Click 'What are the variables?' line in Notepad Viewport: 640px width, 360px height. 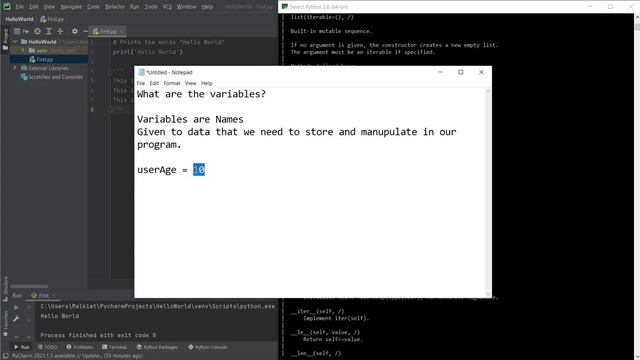coord(201,94)
